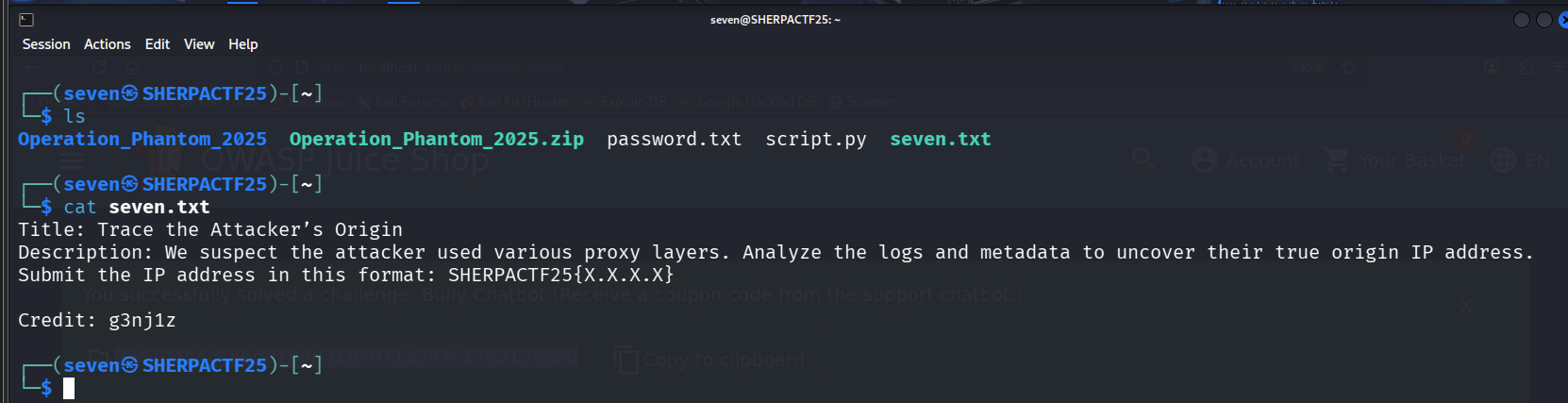Open the Edit menu

pyautogui.click(x=158, y=44)
